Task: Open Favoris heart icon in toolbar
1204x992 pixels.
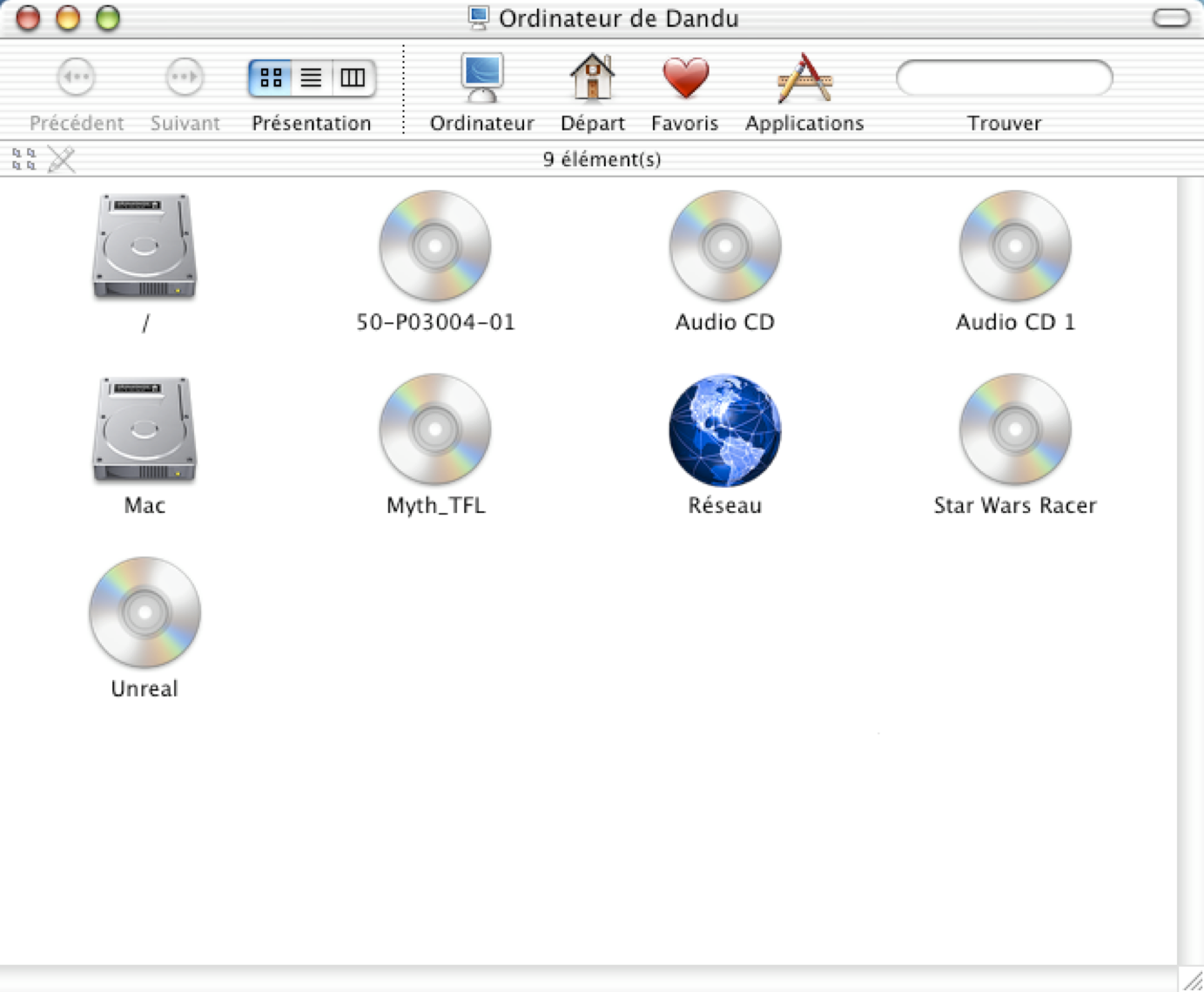Action: [x=685, y=78]
